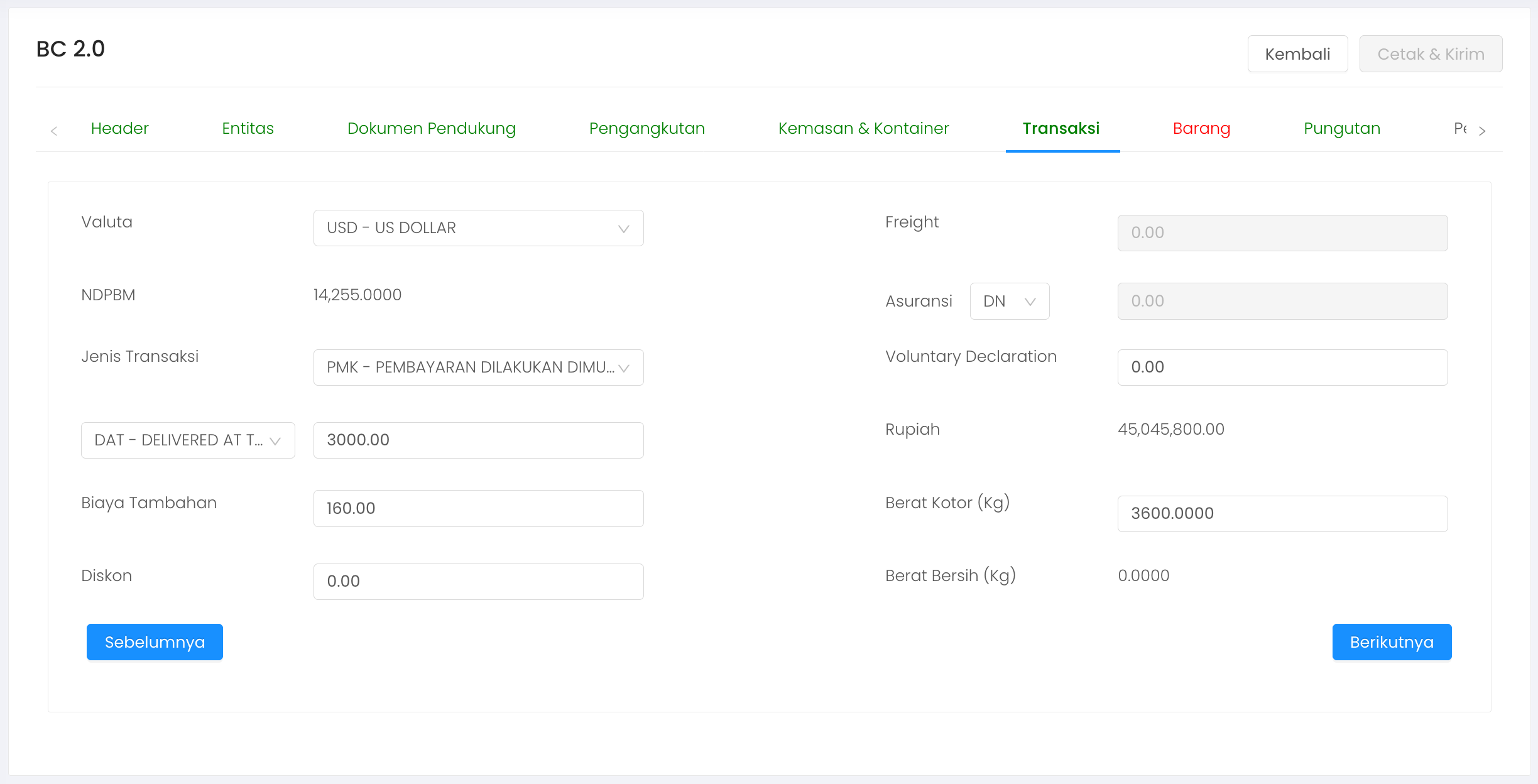Click the Berikutnya button
This screenshot has width=1538, height=784.
(1392, 642)
